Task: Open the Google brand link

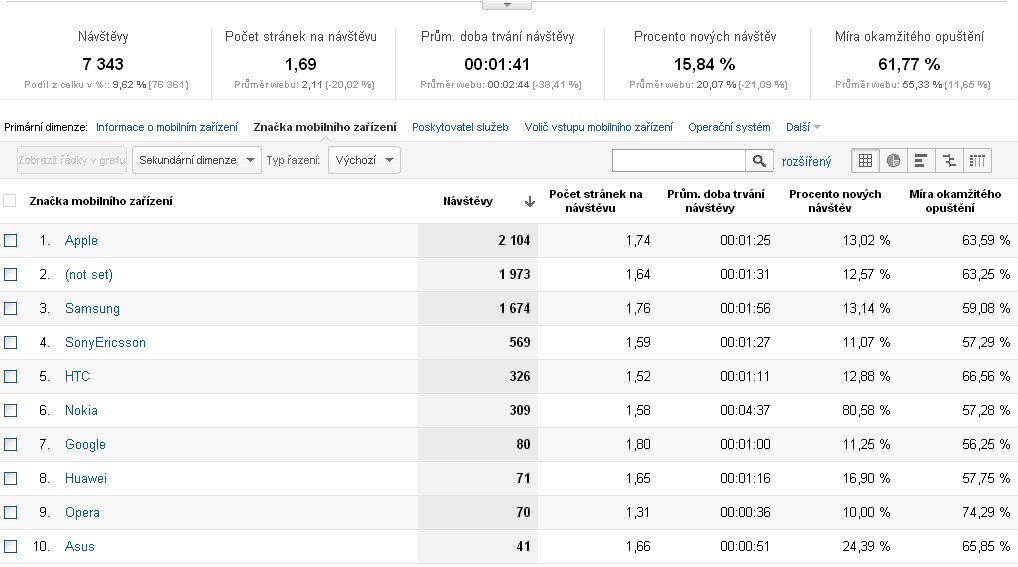Action: (x=85, y=444)
